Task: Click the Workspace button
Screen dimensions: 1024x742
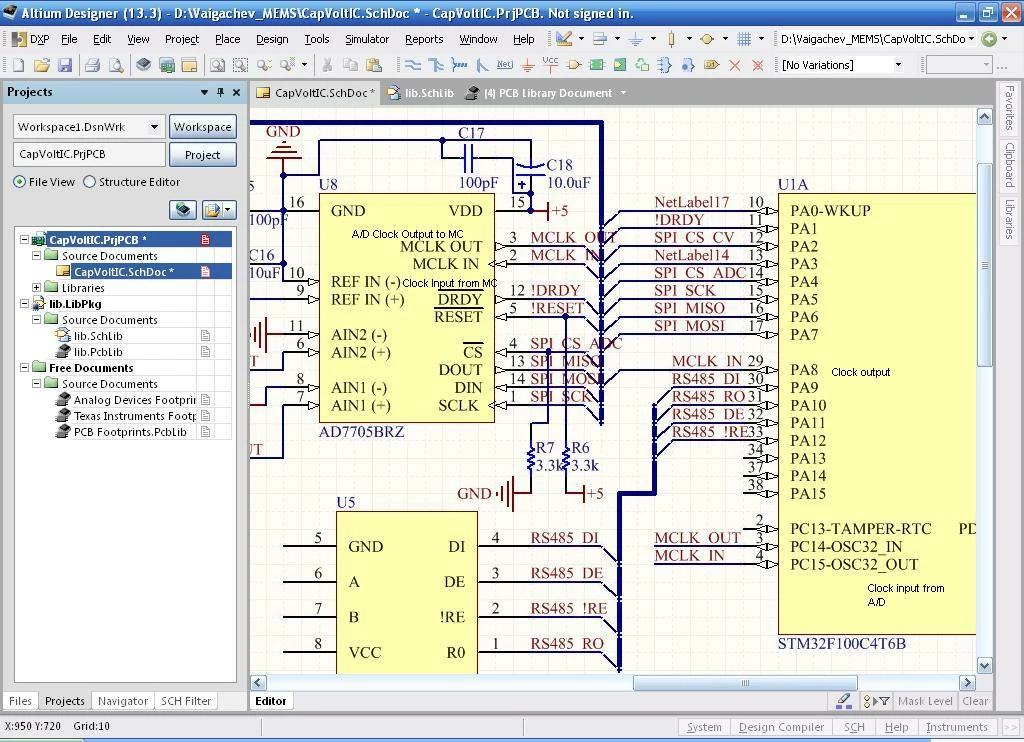Action: click(202, 127)
